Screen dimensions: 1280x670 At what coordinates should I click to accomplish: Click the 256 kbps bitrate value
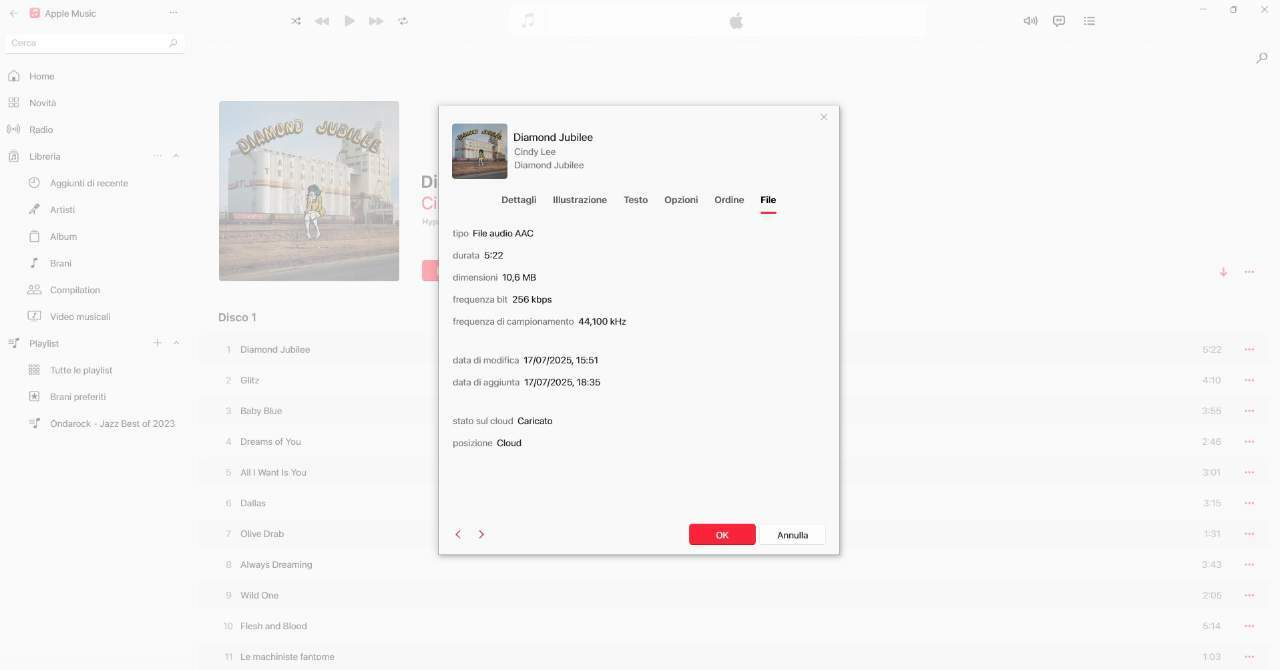pyautogui.click(x=532, y=300)
